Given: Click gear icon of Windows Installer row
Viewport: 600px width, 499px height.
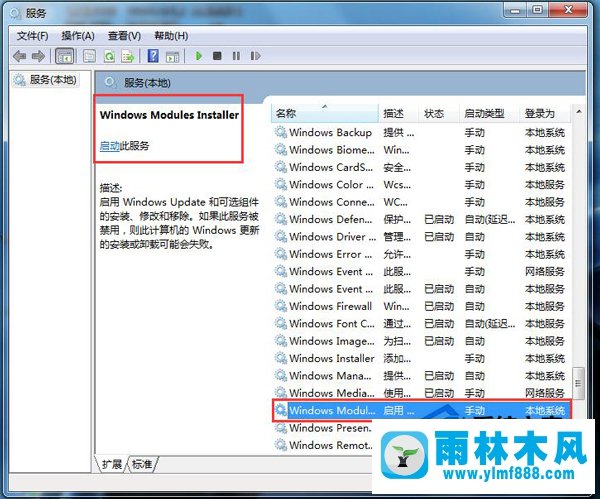Looking at the screenshot, I should click(281, 358).
